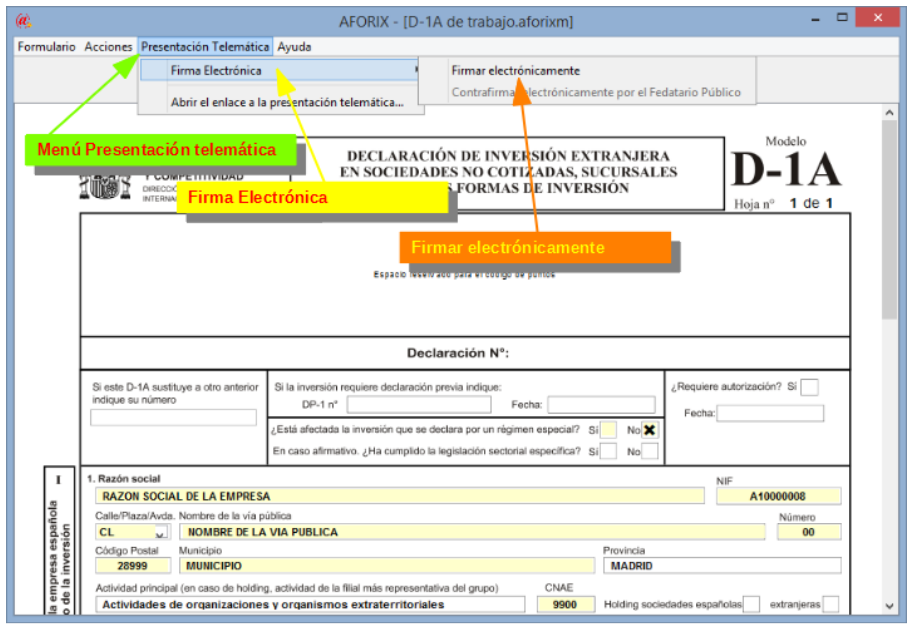
Task: Click the field for the replaced D-1A number
Action: pyautogui.click(x=173, y=418)
